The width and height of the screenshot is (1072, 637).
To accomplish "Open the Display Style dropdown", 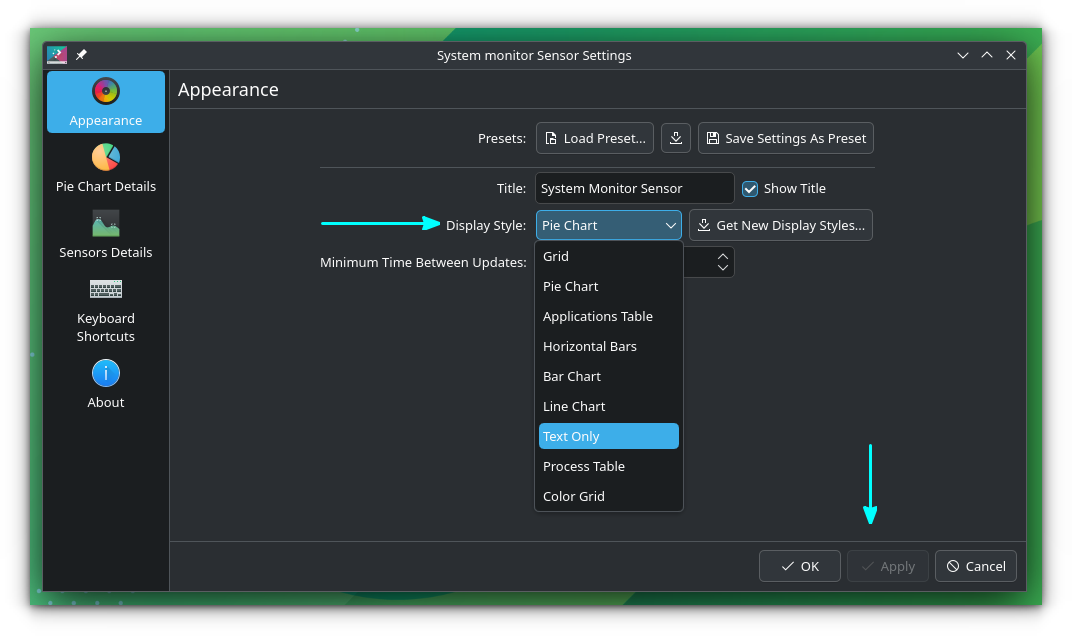I will [x=608, y=225].
